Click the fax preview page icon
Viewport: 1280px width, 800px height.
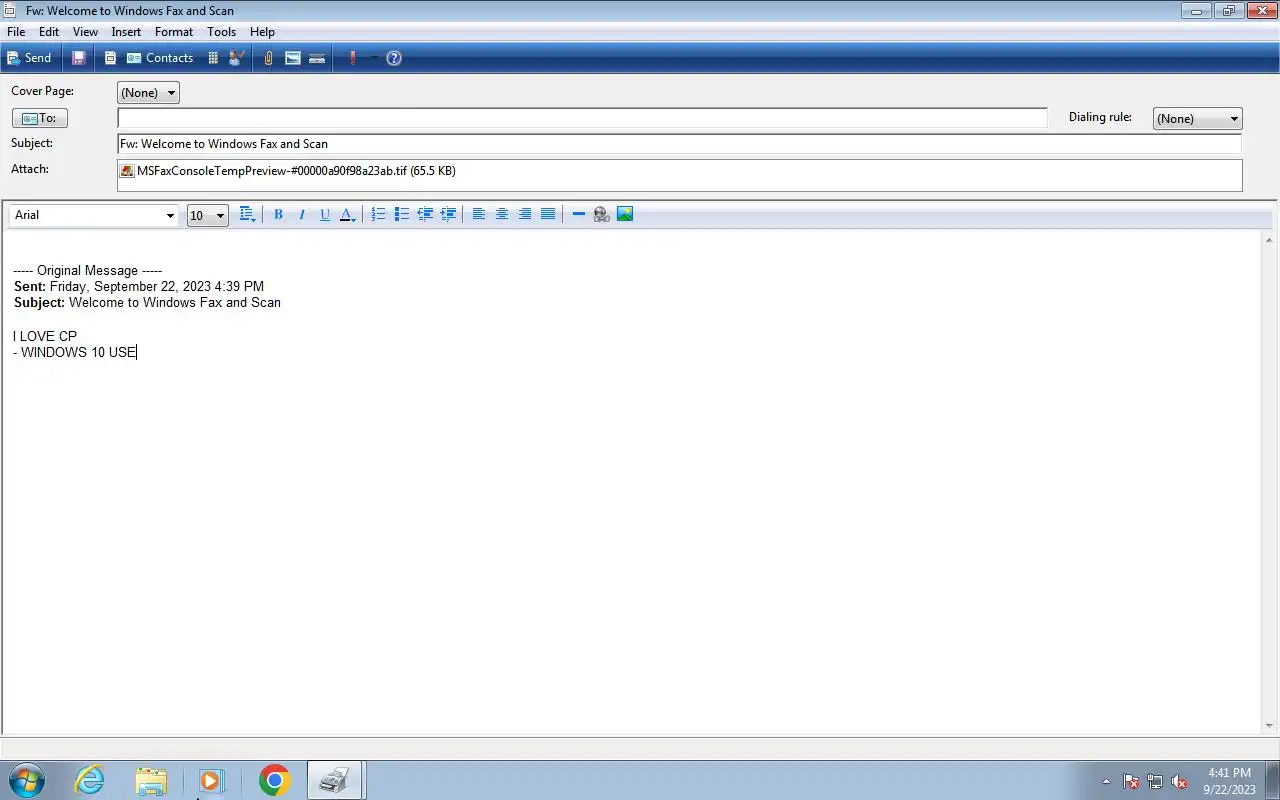(110, 58)
